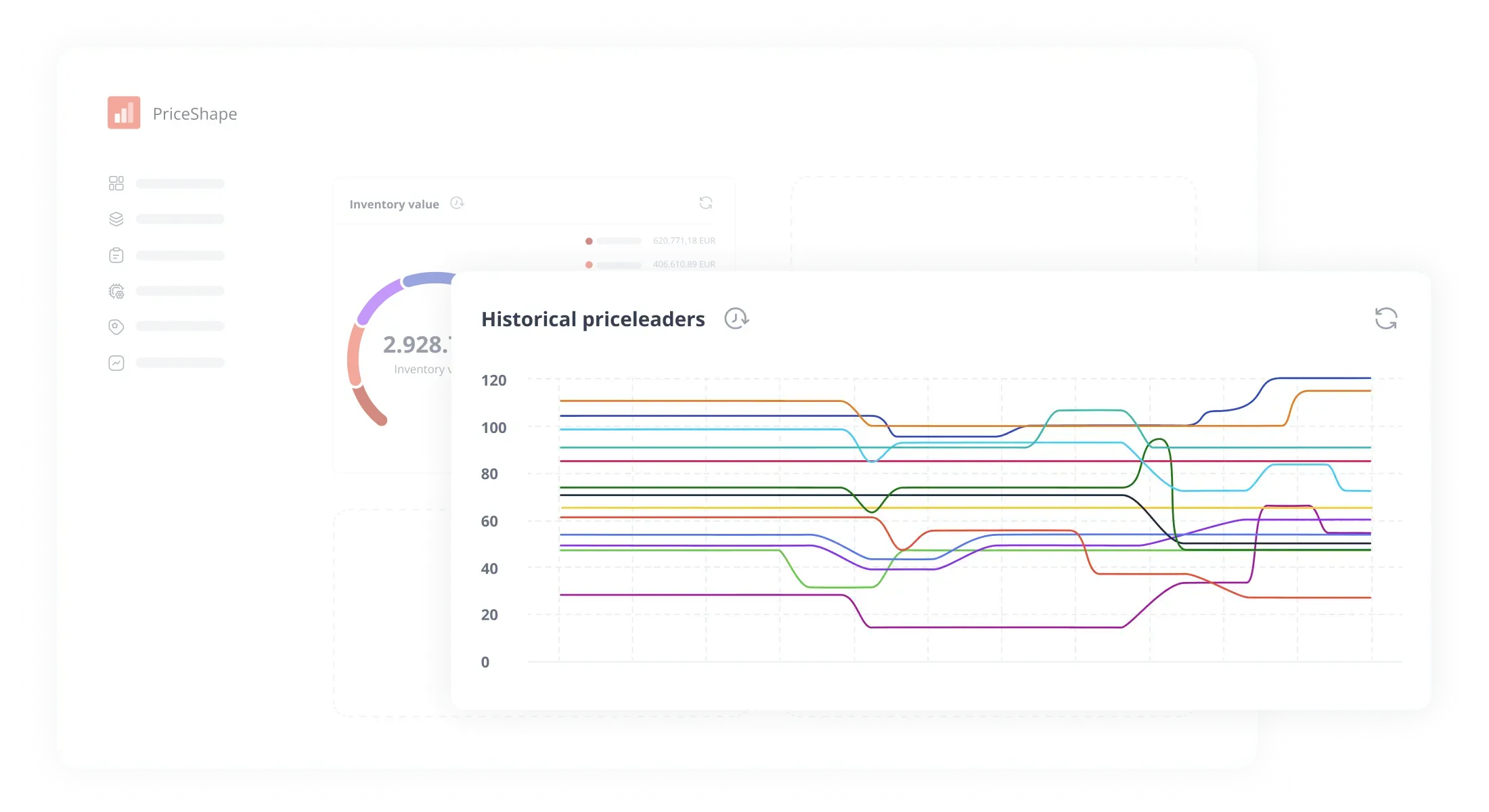The width and height of the screenshot is (1489, 812).
Task: Click the 406.610,89 EUR legend entry
Action: click(x=650, y=265)
